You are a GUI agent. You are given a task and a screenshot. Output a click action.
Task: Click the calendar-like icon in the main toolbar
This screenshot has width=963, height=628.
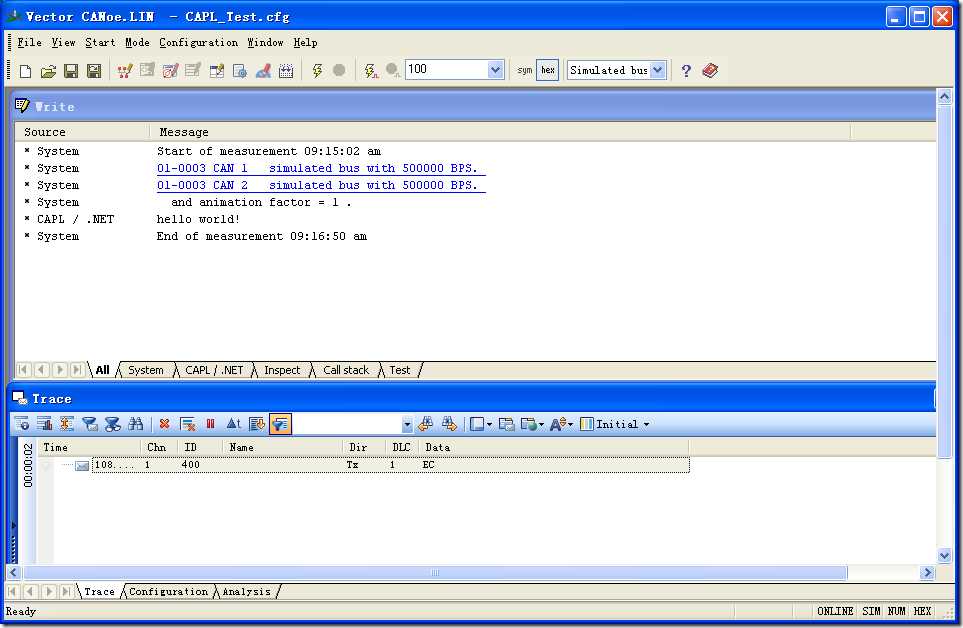[286, 71]
